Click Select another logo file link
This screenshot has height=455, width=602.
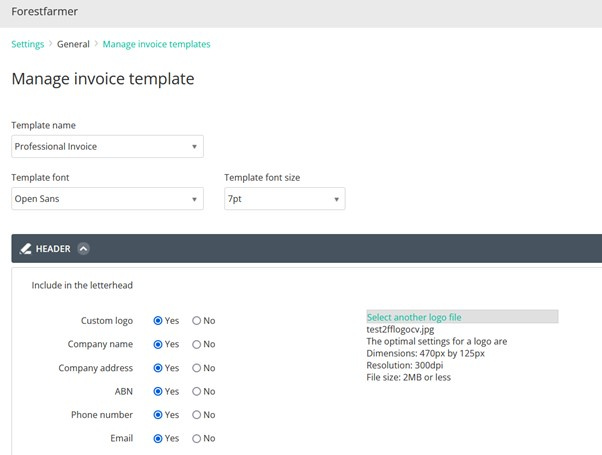point(414,317)
